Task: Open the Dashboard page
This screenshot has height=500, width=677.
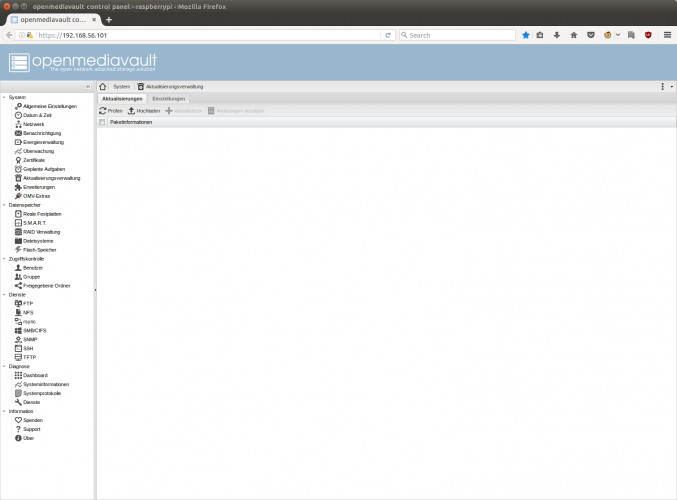Action: pos(32,376)
